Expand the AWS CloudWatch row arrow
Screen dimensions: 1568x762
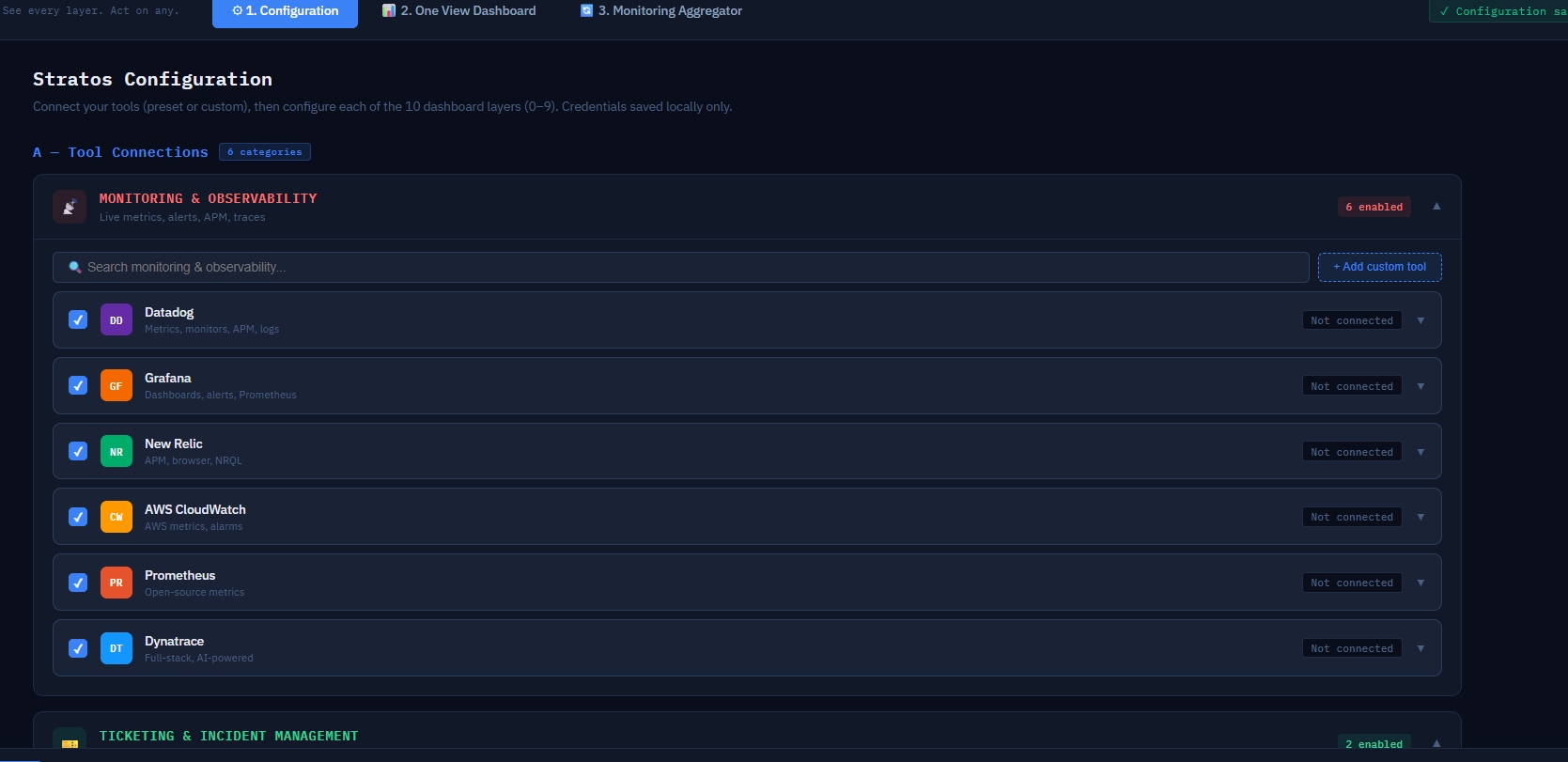[x=1421, y=517]
